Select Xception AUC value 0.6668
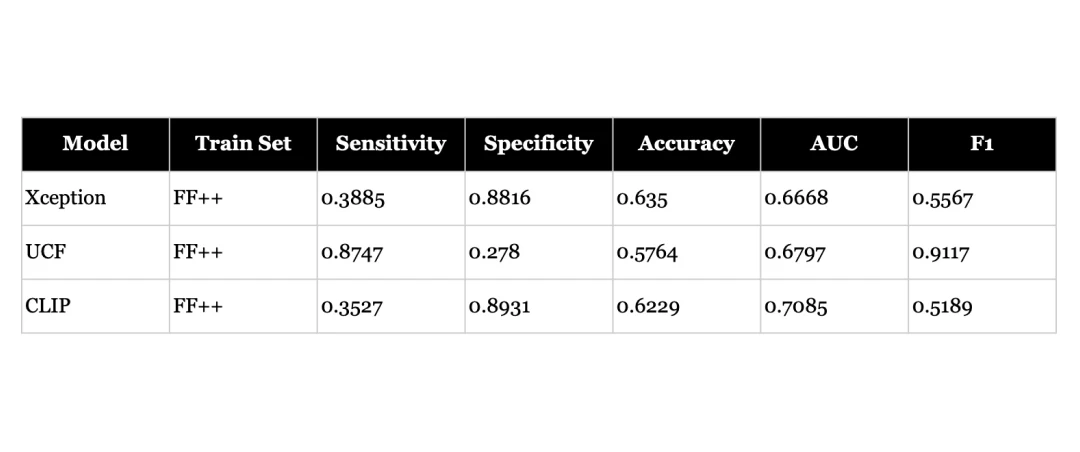The width and height of the screenshot is (1080, 452). point(796,199)
